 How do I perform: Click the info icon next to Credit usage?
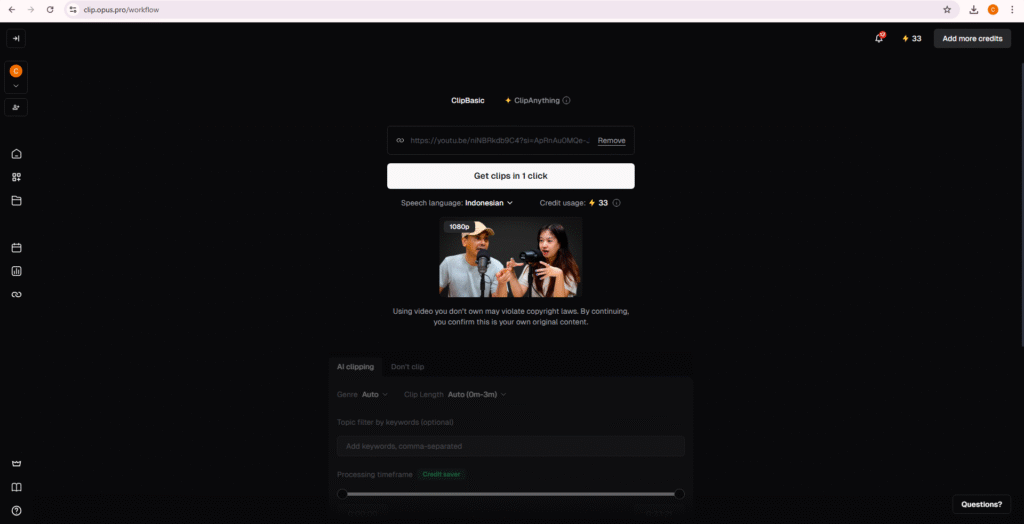(616, 203)
